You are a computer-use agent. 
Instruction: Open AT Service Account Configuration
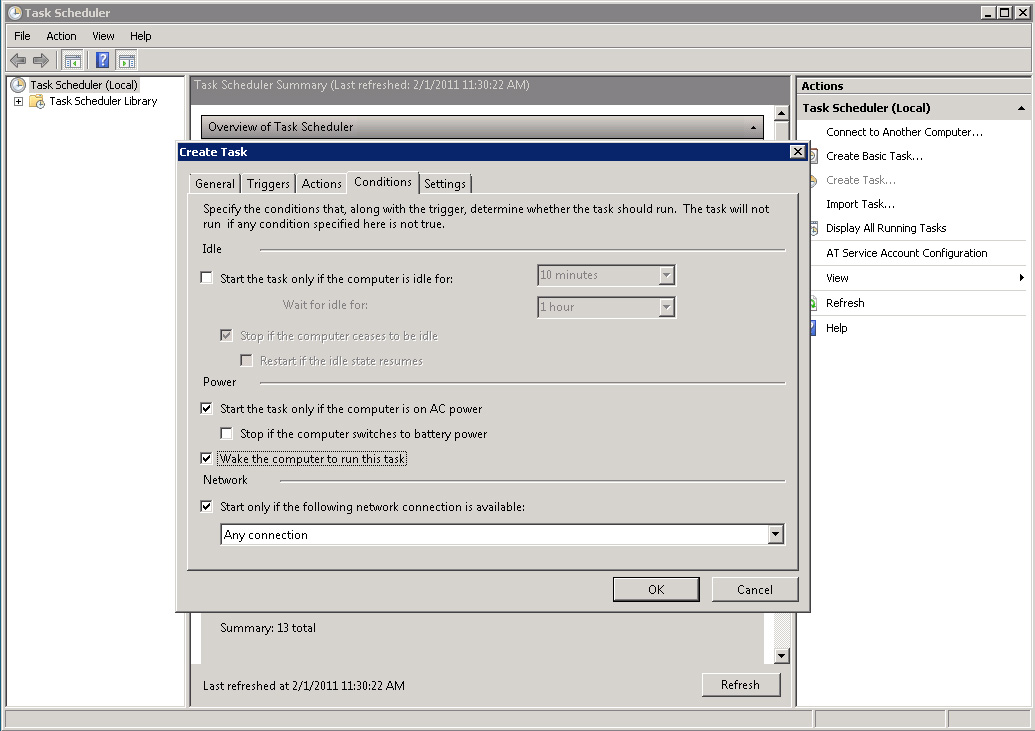click(906, 253)
